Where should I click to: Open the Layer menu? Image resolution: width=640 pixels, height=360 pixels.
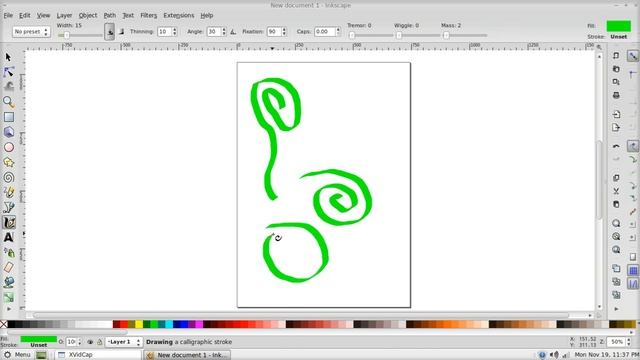click(x=64, y=16)
